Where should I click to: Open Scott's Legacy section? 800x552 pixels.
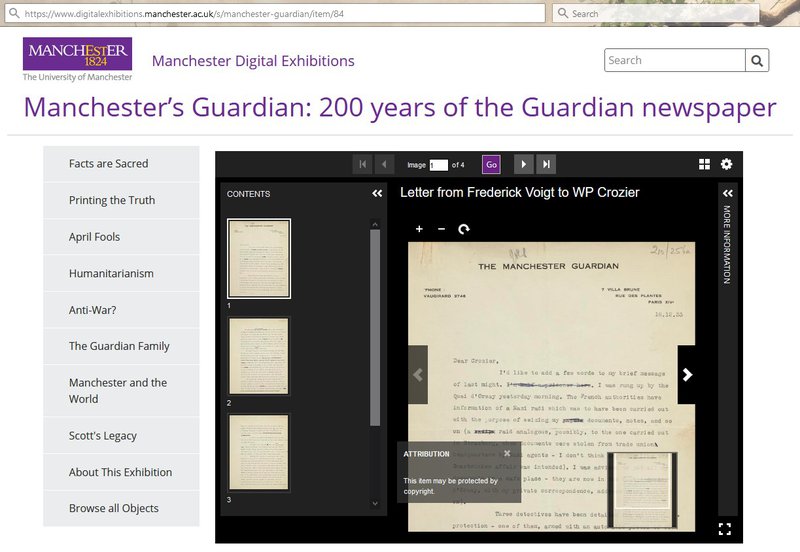121,436
